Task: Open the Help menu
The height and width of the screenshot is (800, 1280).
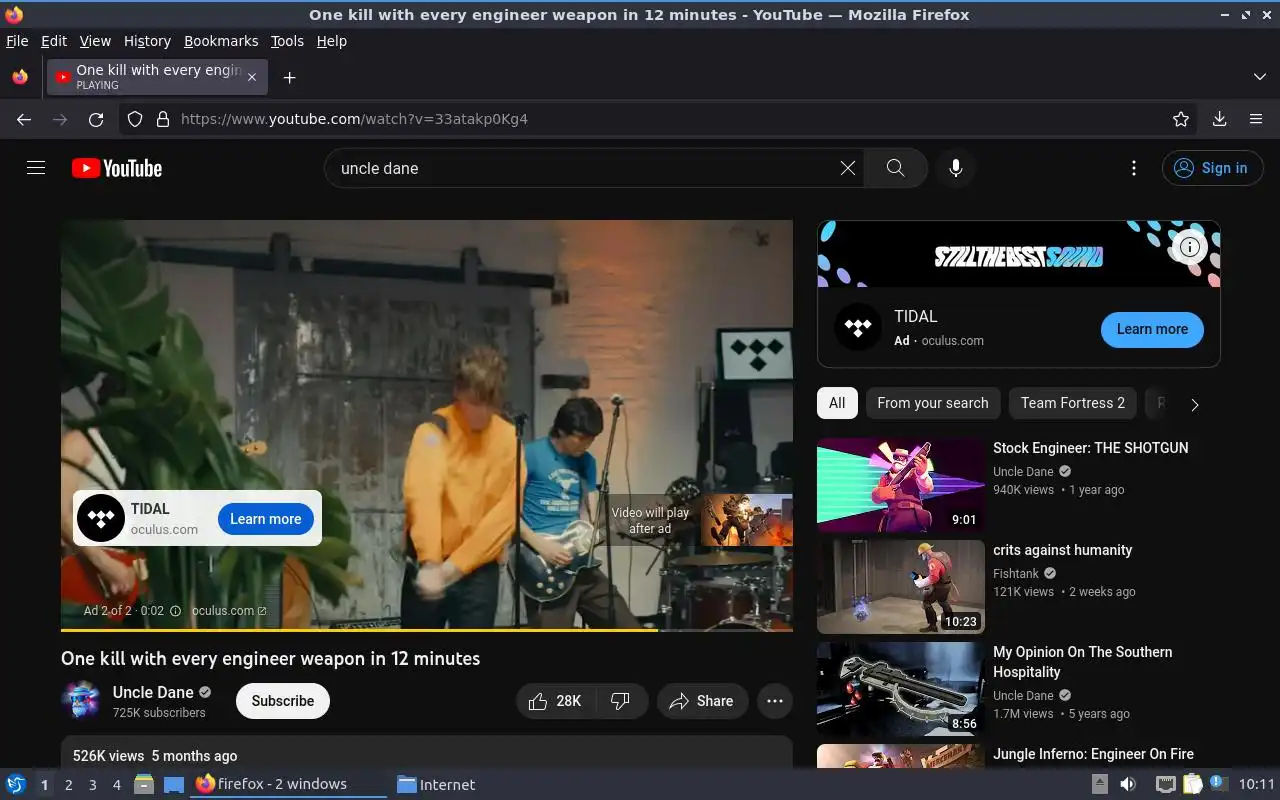Action: pos(331,41)
